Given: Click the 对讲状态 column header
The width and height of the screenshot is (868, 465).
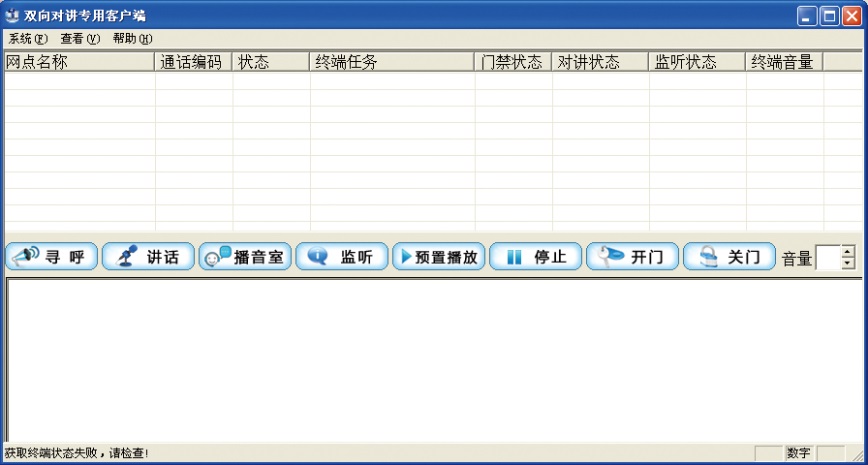Looking at the screenshot, I should [x=600, y=62].
